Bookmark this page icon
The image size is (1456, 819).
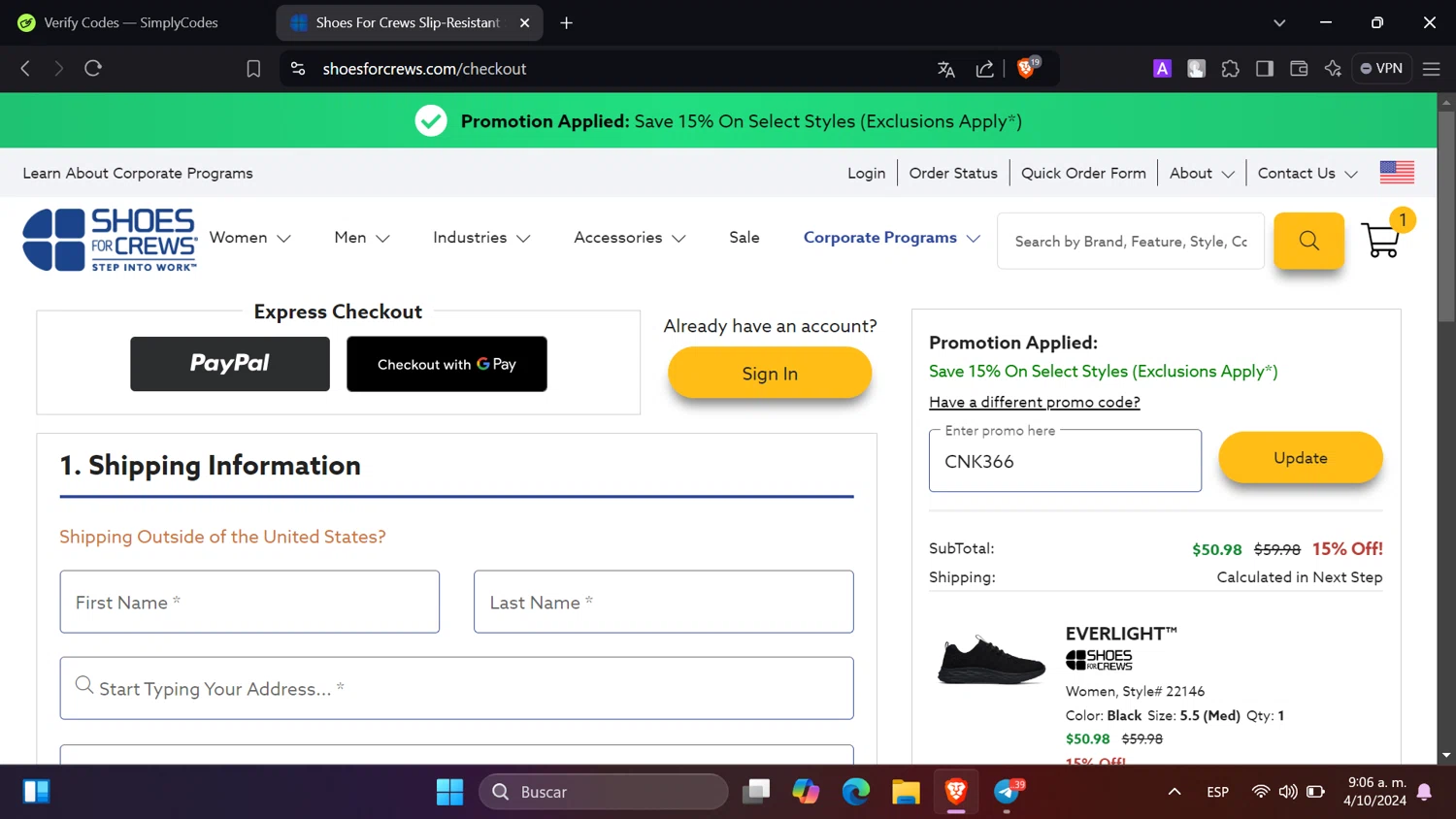[x=253, y=69]
